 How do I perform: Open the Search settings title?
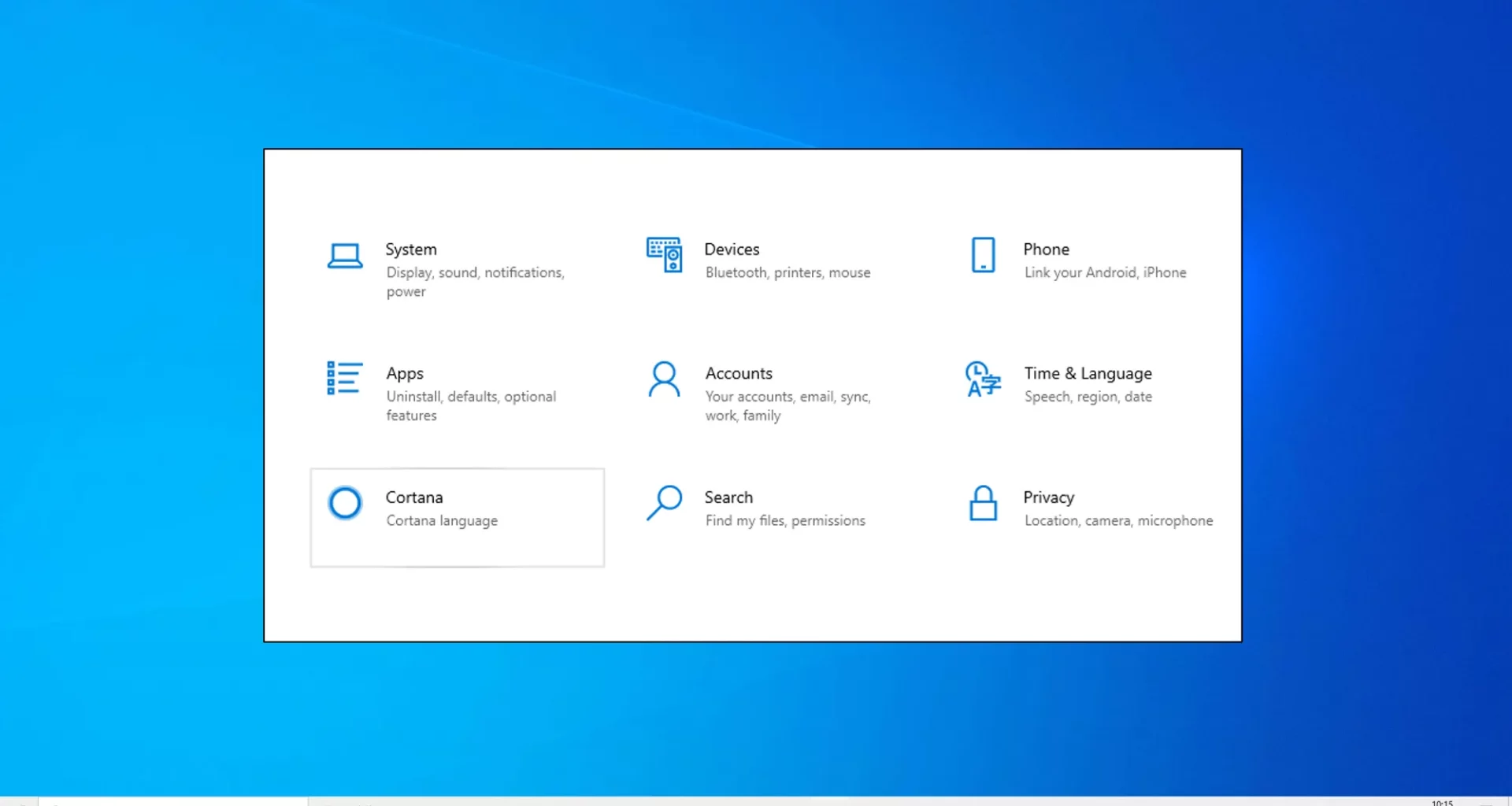coord(728,497)
